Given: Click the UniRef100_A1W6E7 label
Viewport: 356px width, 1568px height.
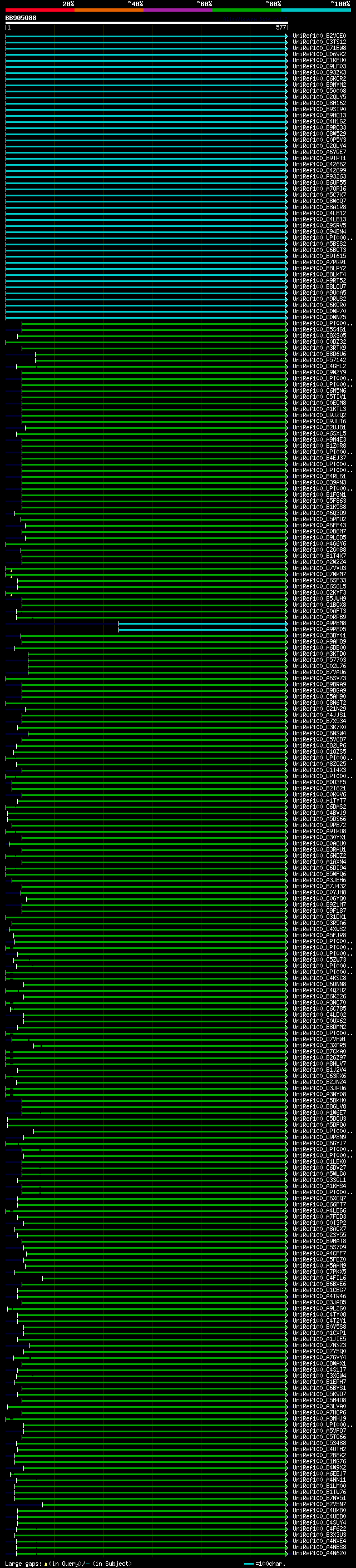Looking at the screenshot, I should (x=319, y=1112).
